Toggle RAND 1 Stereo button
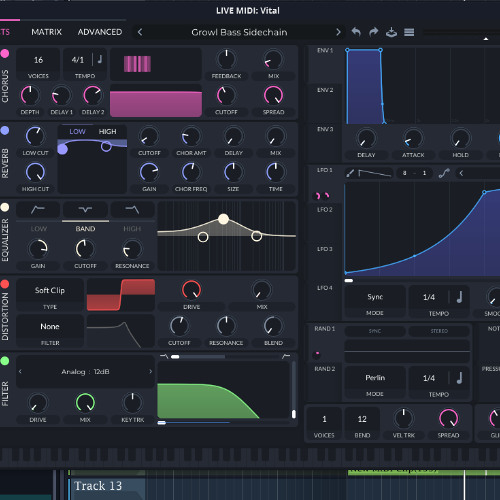This screenshot has height=500, width=500. pos(439,331)
